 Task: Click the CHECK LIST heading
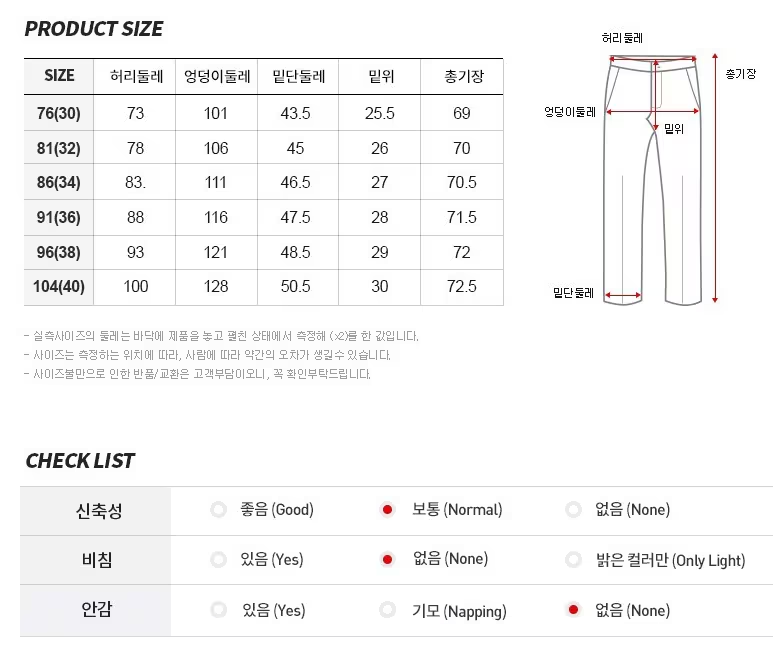[80, 461]
